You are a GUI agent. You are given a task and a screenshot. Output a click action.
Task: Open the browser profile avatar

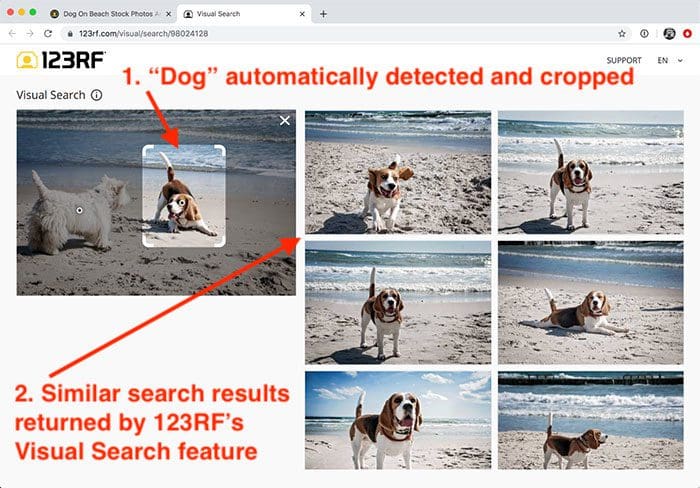[669, 33]
